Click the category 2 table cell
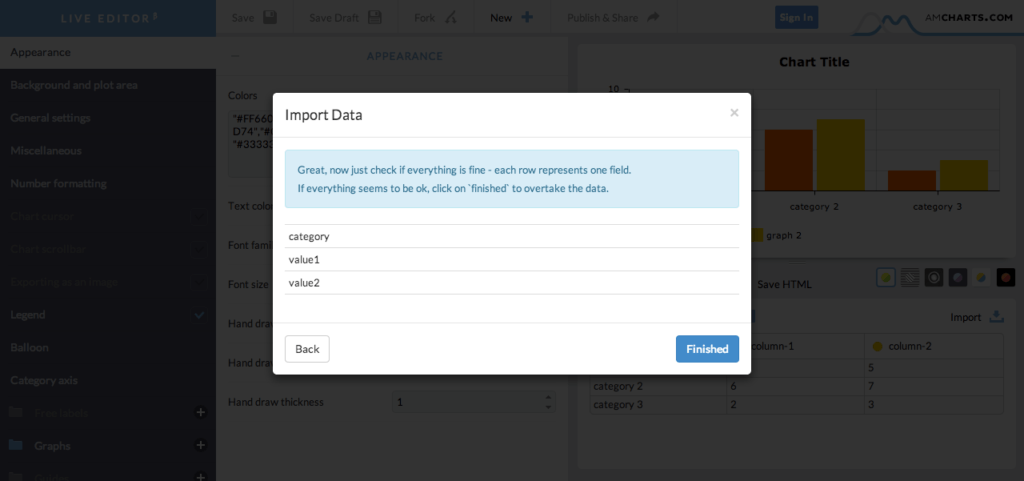 point(658,386)
